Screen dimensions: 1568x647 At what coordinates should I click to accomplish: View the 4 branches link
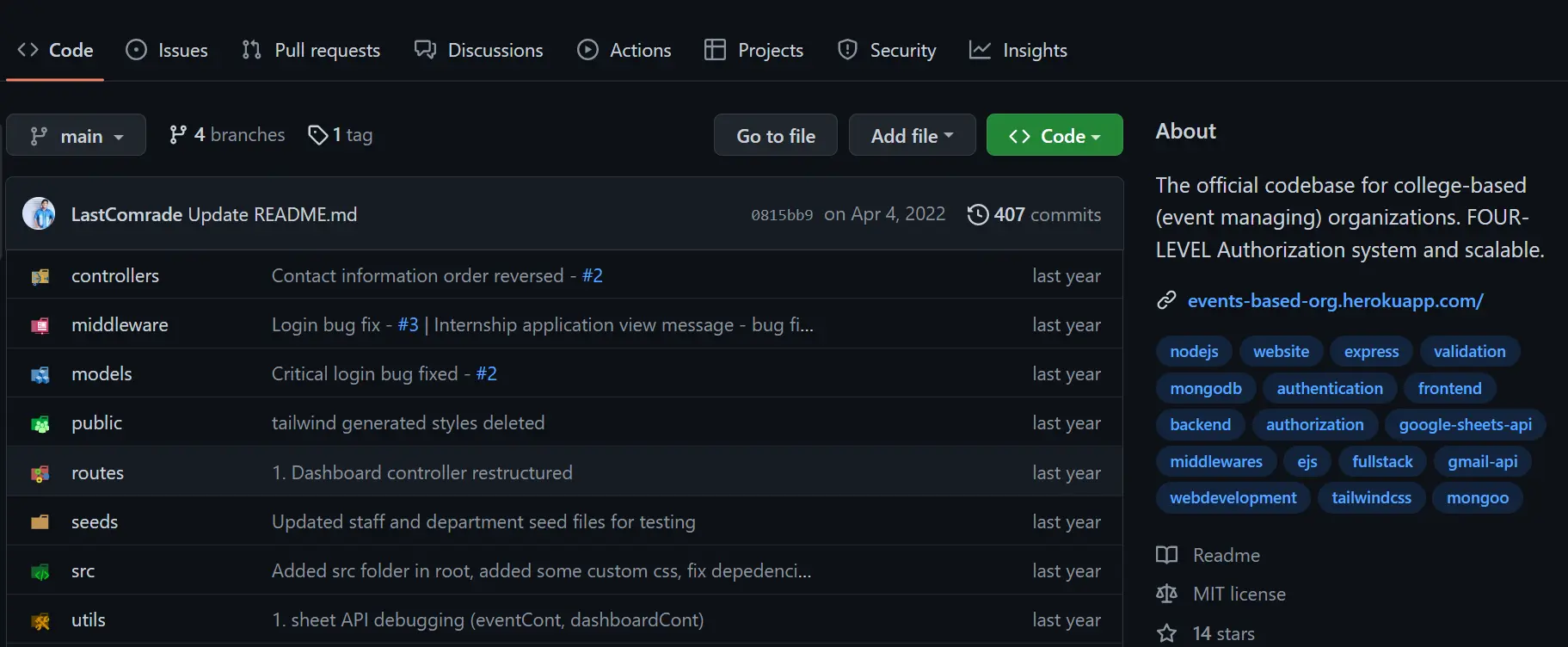point(227,135)
